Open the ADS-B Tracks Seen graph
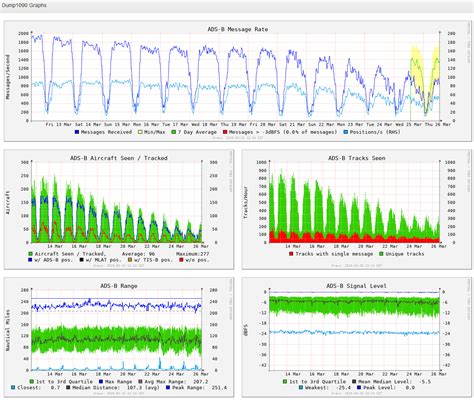 click(x=357, y=209)
